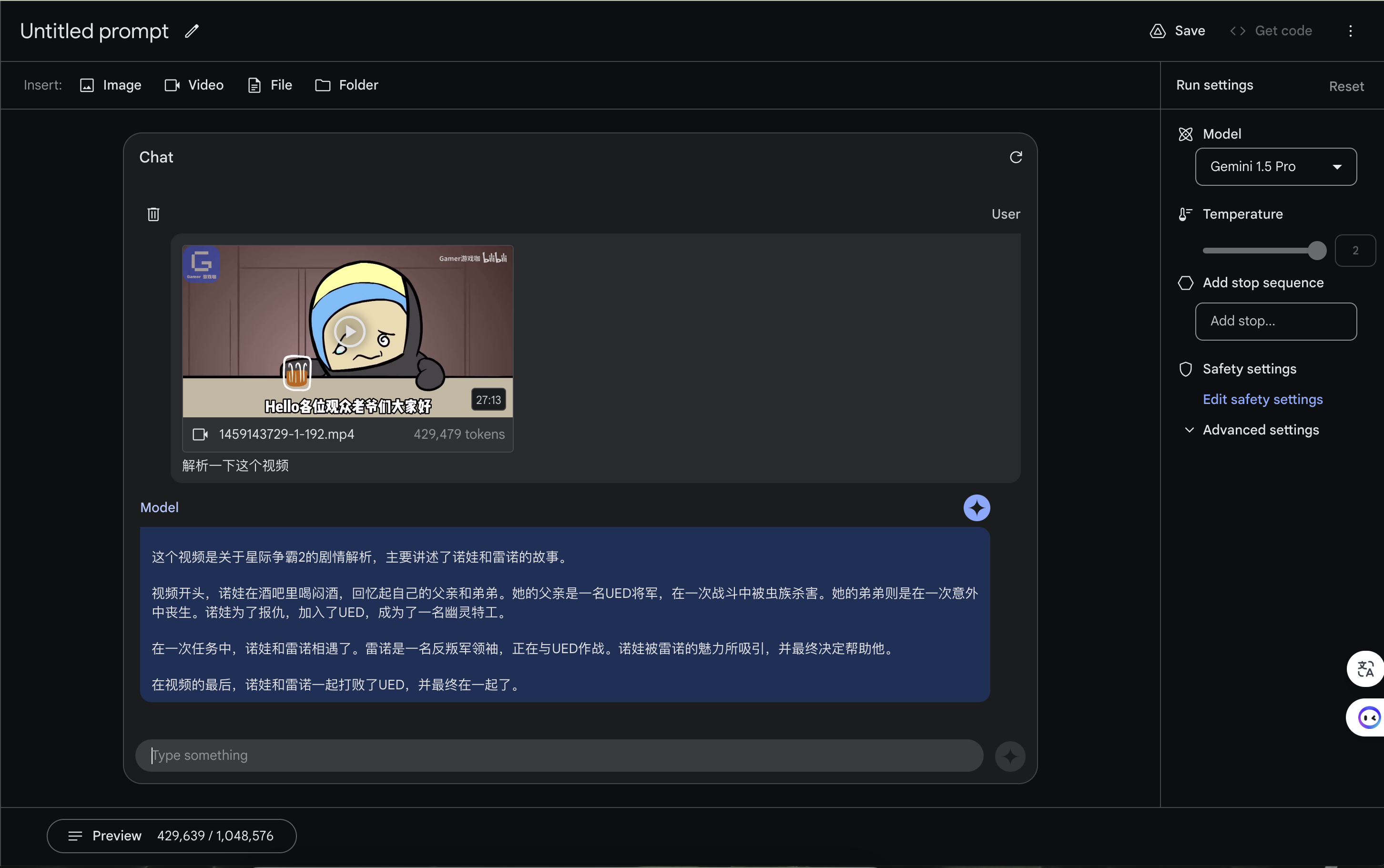Open Edit safety settings link
Screen dimensions: 1384x868
1262,399
